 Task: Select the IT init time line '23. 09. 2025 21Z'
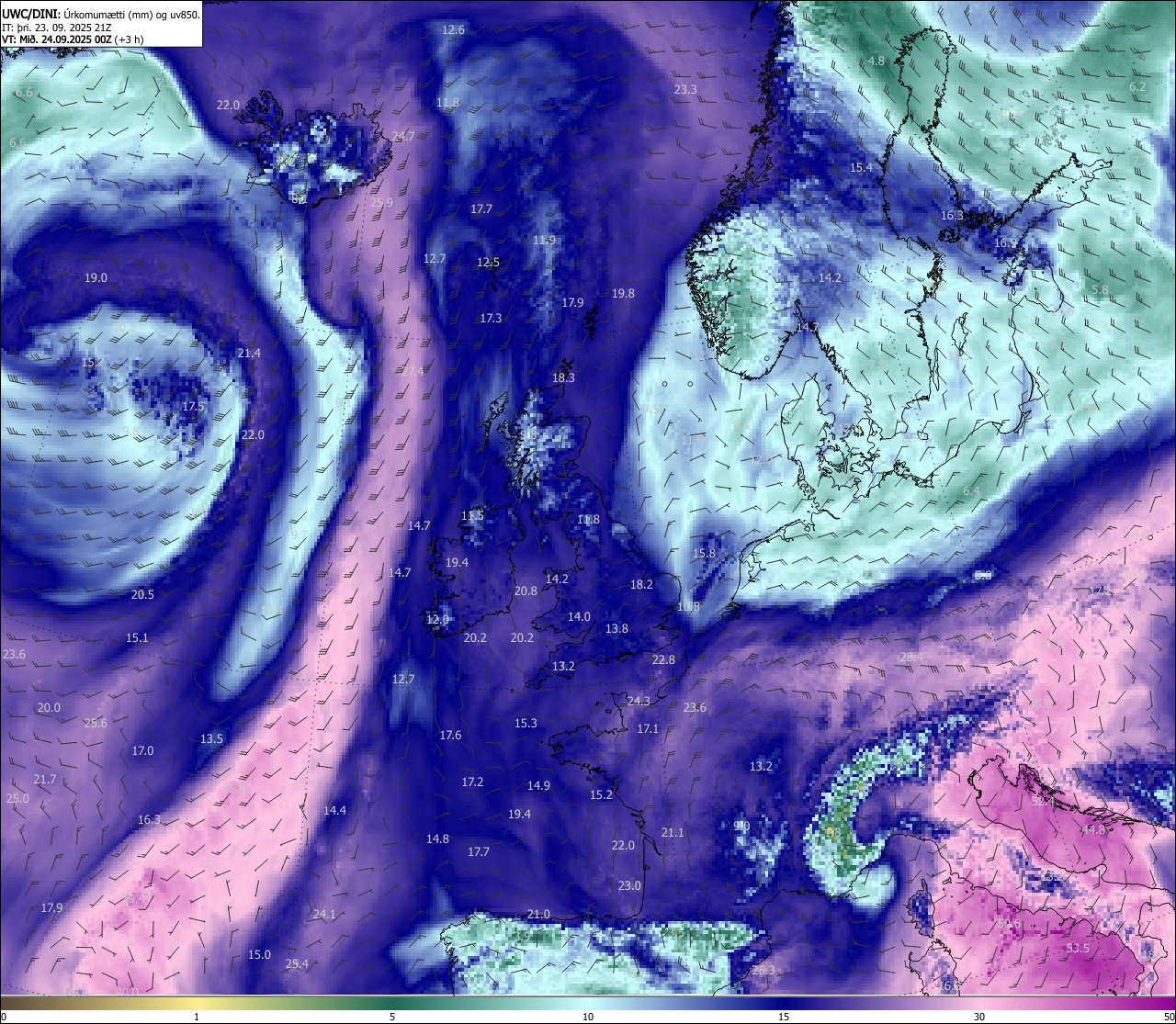[57, 28]
